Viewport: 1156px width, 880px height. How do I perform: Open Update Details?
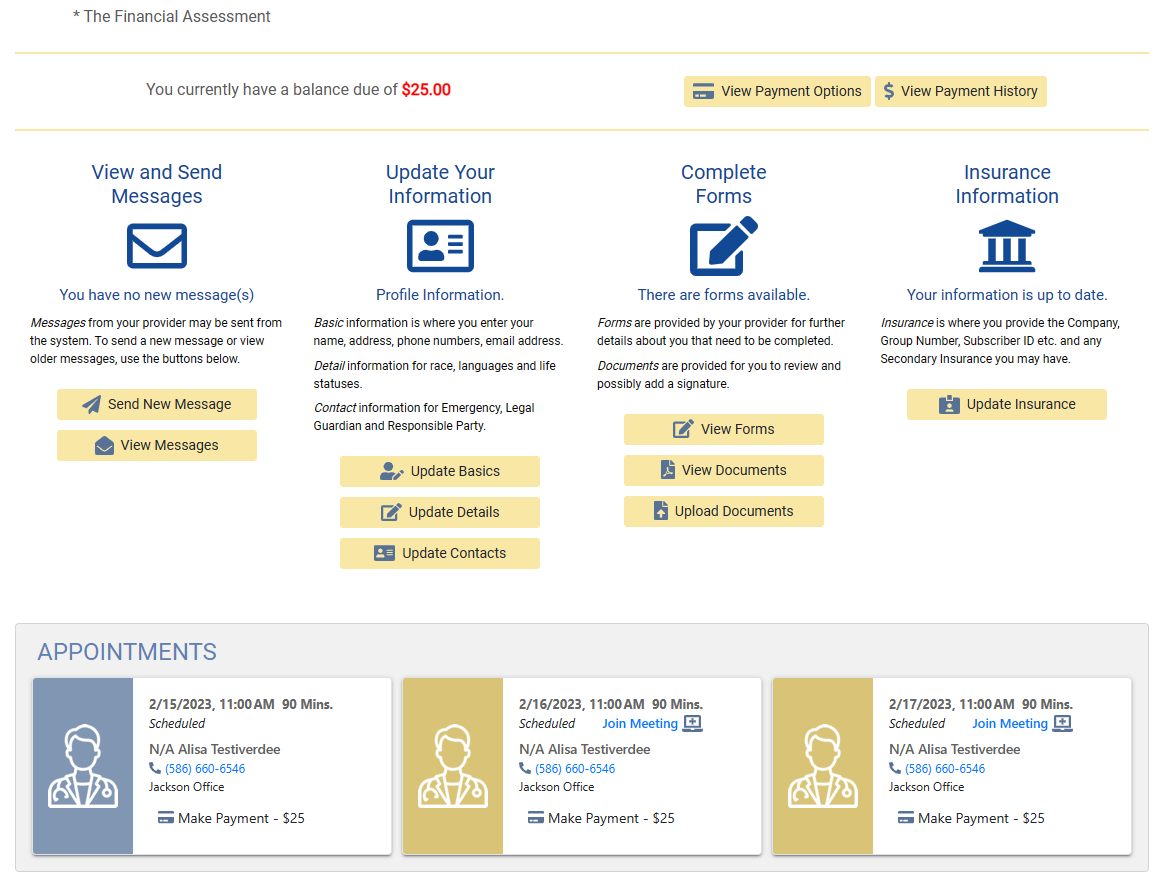point(440,512)
